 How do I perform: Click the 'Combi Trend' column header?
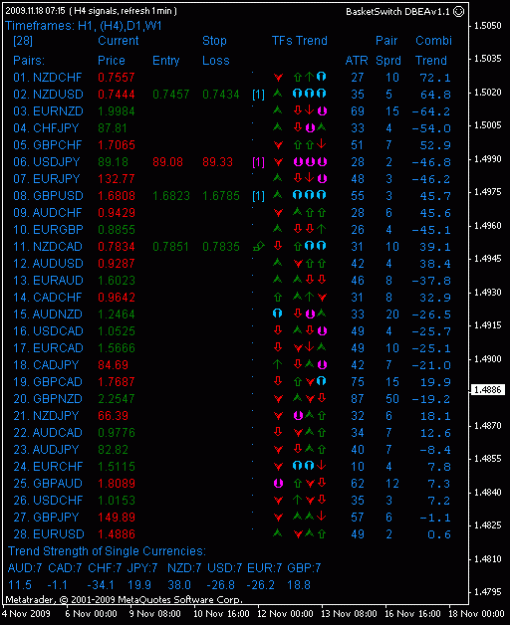(433, 51)
